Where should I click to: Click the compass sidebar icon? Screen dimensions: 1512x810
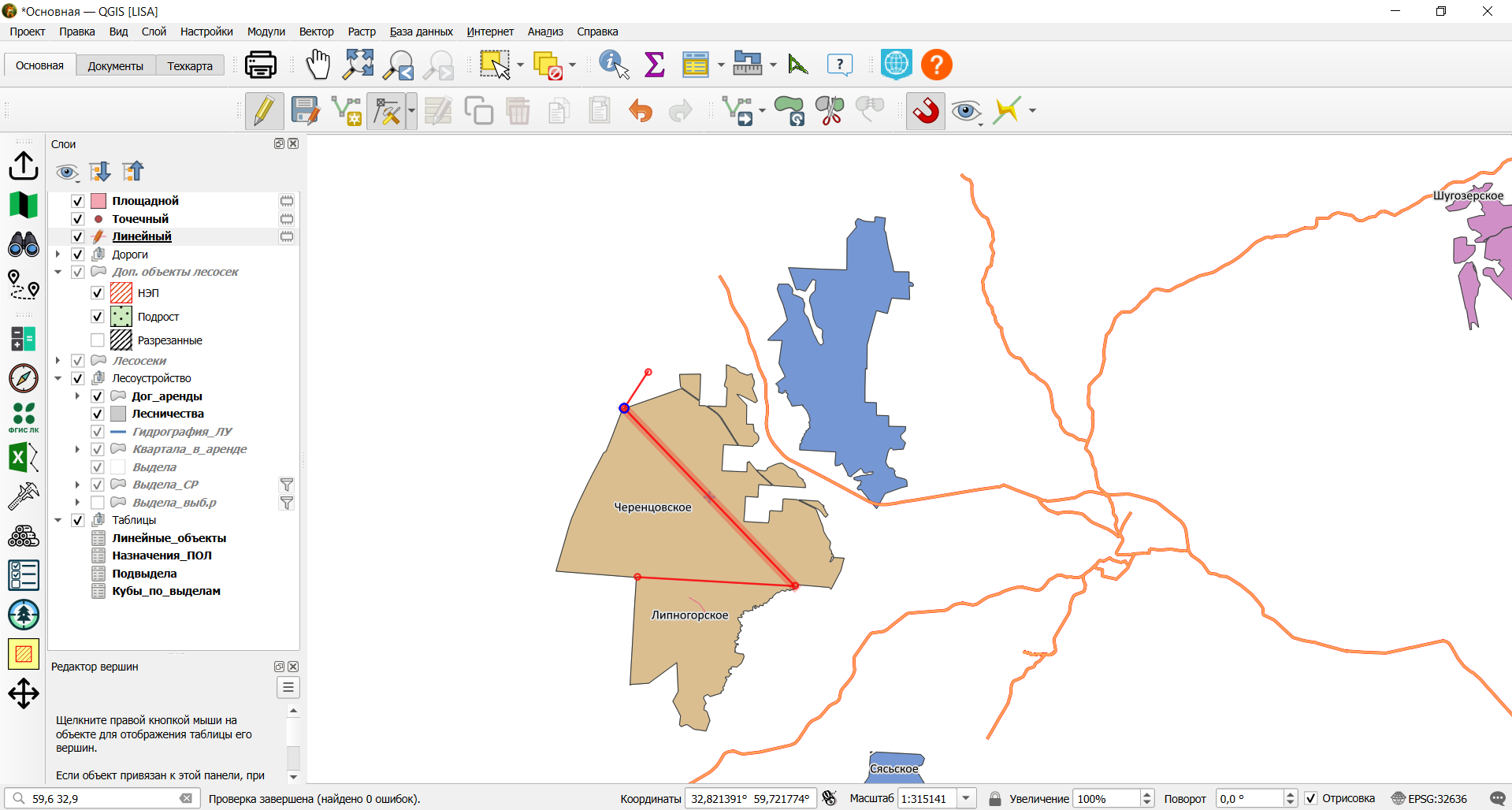[24, 378]
